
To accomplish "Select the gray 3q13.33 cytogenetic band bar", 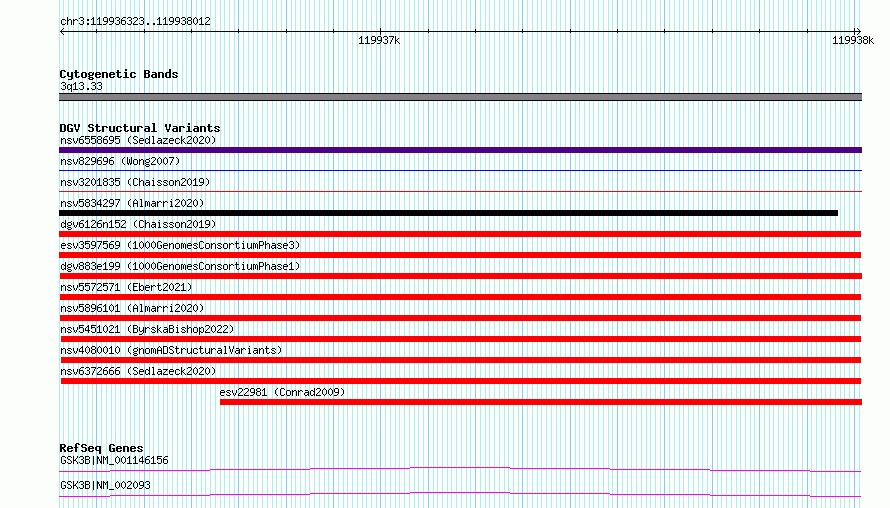I will [460, 97].
